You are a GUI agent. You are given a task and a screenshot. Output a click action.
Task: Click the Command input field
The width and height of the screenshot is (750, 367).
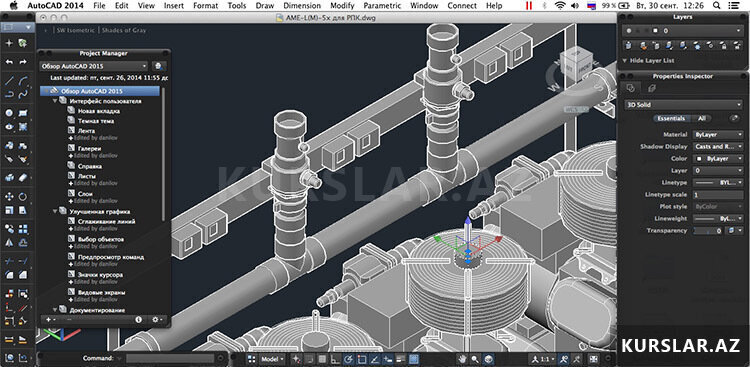tap(170, 358)
